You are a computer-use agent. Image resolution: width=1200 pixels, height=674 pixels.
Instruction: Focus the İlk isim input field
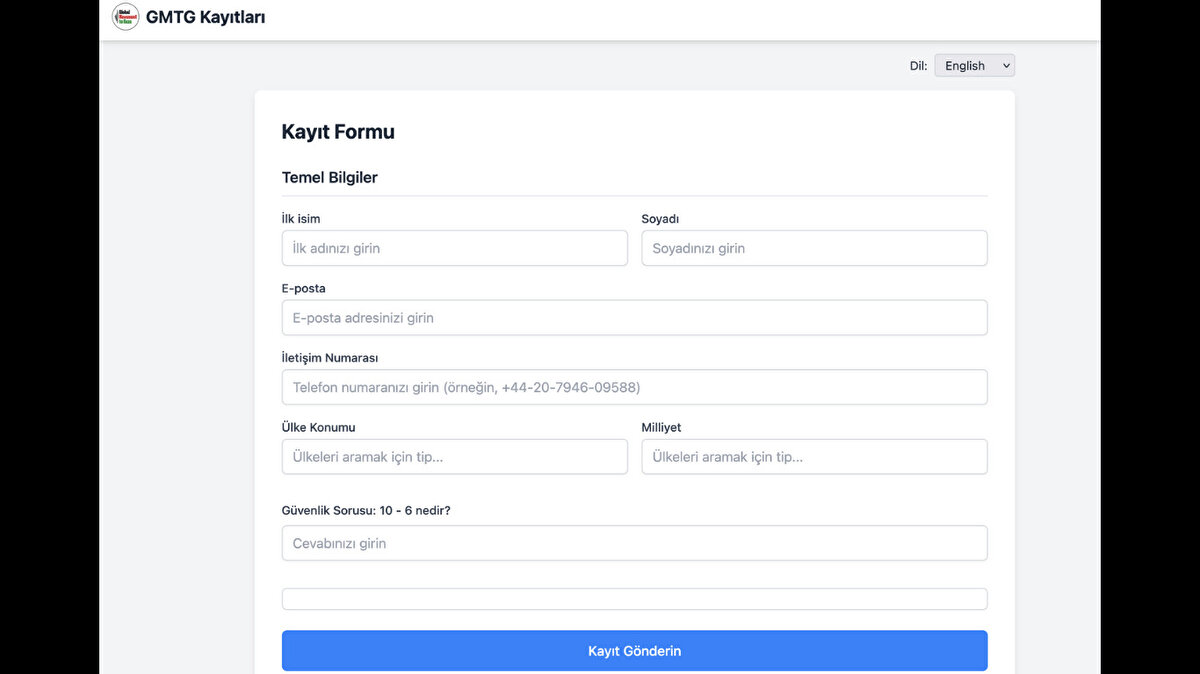pyautogui.click(x=454, y=248)
